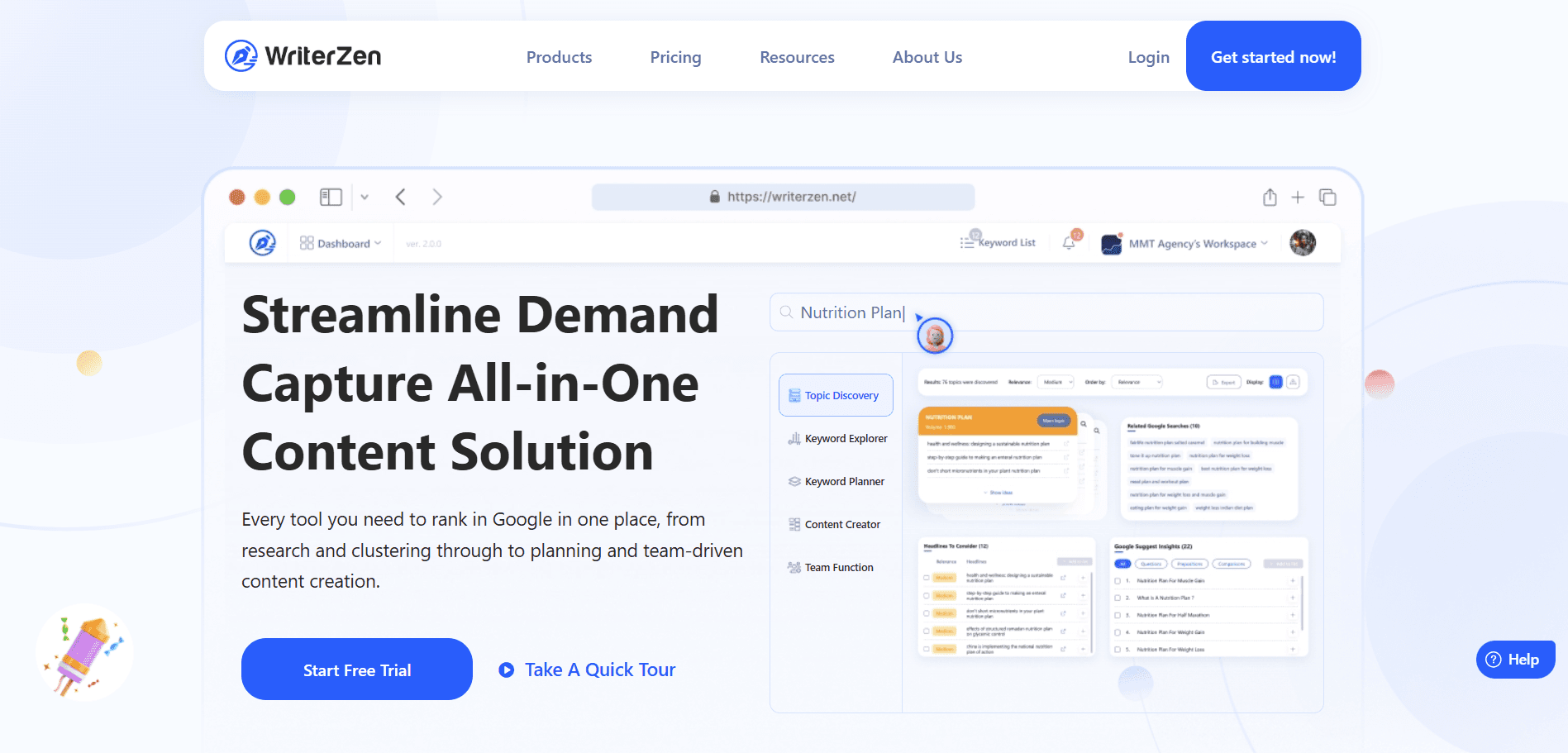Image resolution: width=1568 pixels, height=753 pixels.
Task: Click the plus new tab icon
Action: [1298, 197]
